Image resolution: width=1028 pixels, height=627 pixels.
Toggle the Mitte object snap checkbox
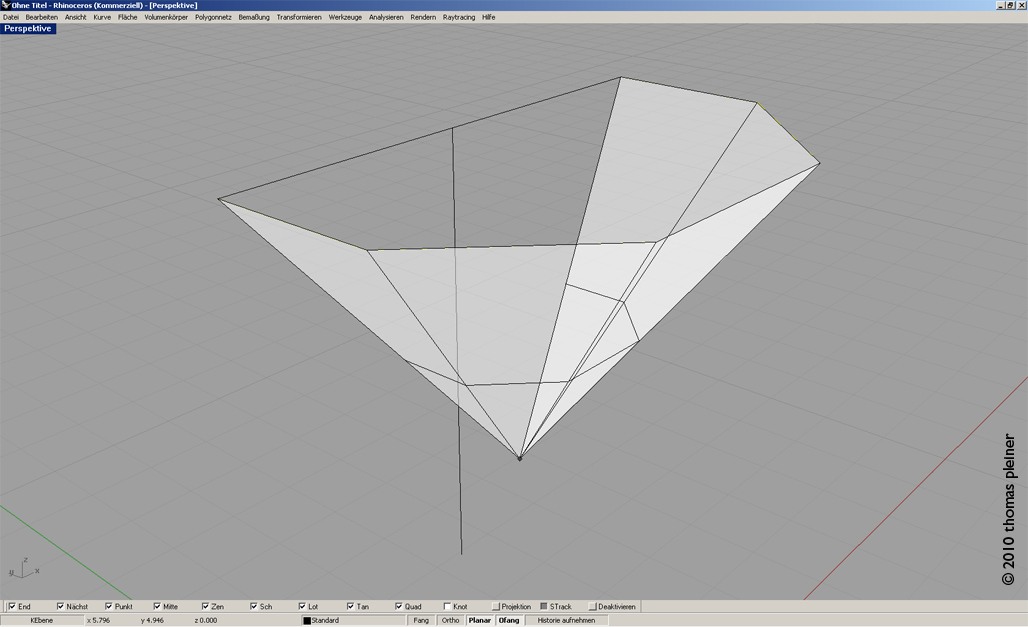(x=157, y=606)
